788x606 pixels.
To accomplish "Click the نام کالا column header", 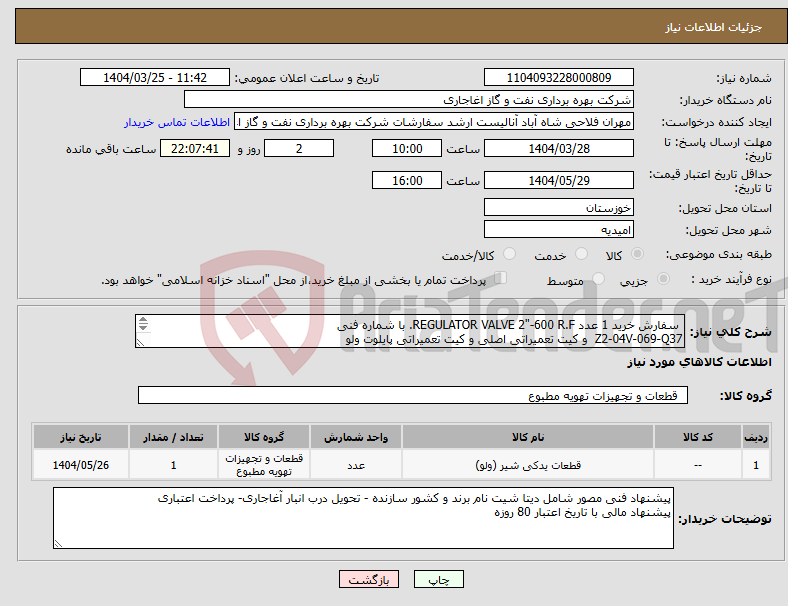I will point(528,437).
